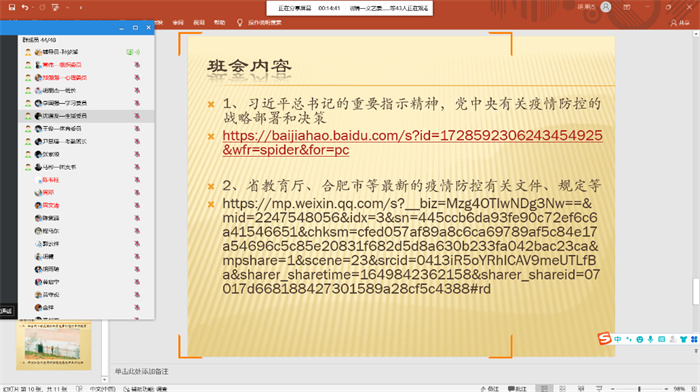Click the Undo arrow icon
This screenshot has height=392, width=700.
(x=25, y=7)
